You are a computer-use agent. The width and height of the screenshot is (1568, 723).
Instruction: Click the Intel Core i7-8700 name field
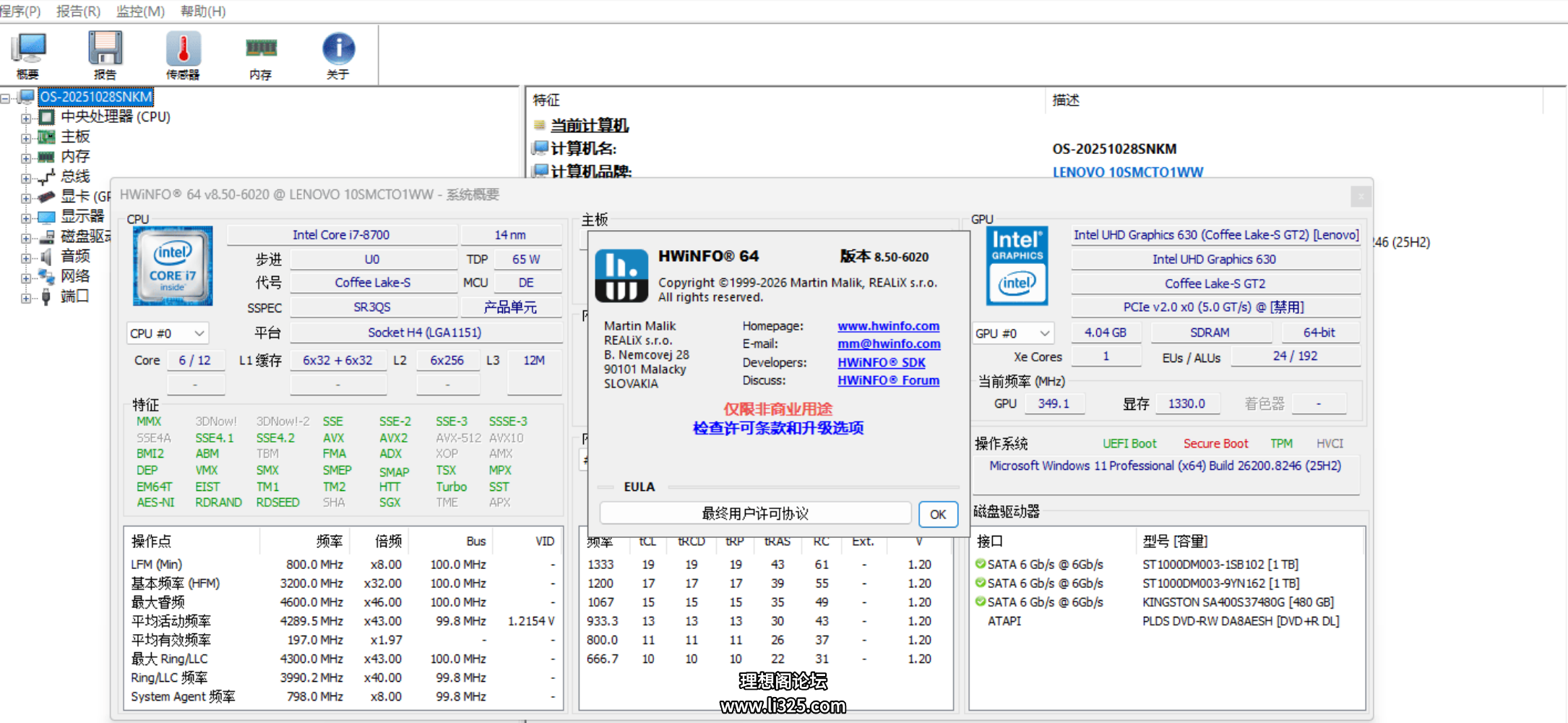coord(341,235)
